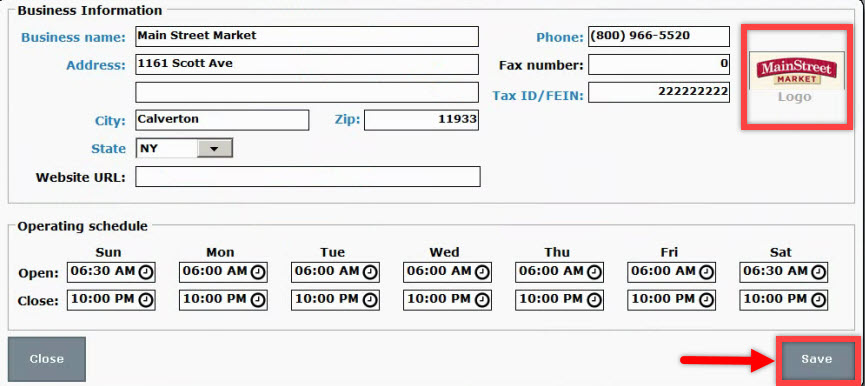Click the clock icon for Sunday close time
865x386 pixels.
click(146, 300)
